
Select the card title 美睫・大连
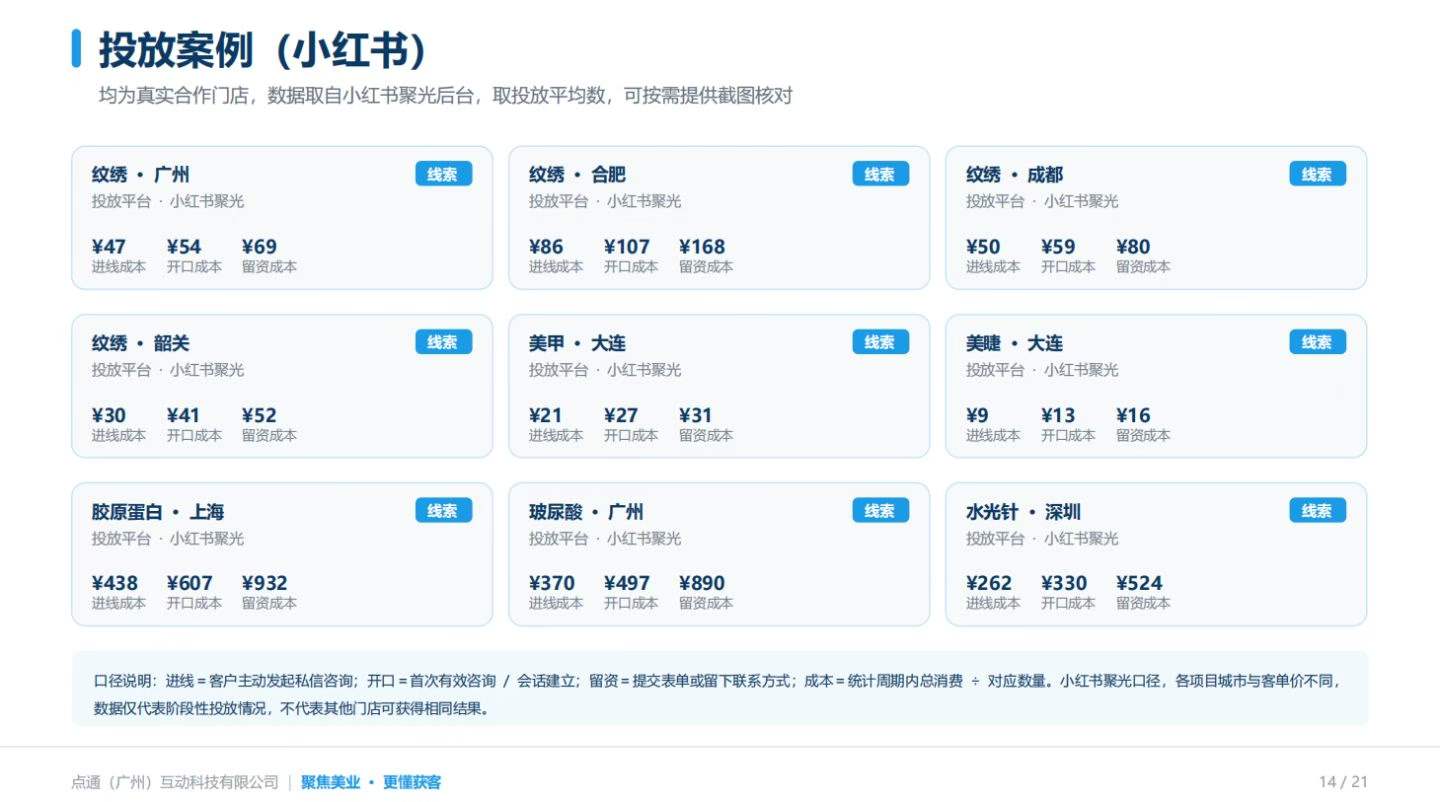pyautogui.click(x=1015, y=343)
